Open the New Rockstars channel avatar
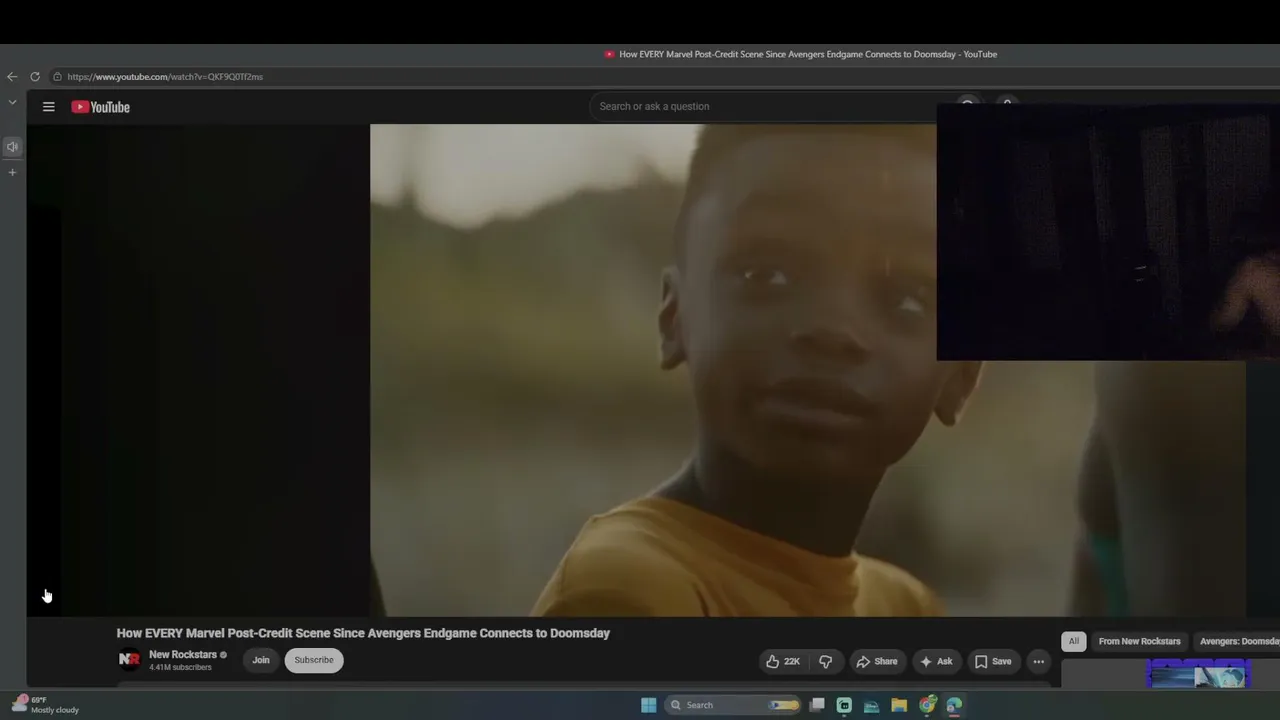 [129, 660]
